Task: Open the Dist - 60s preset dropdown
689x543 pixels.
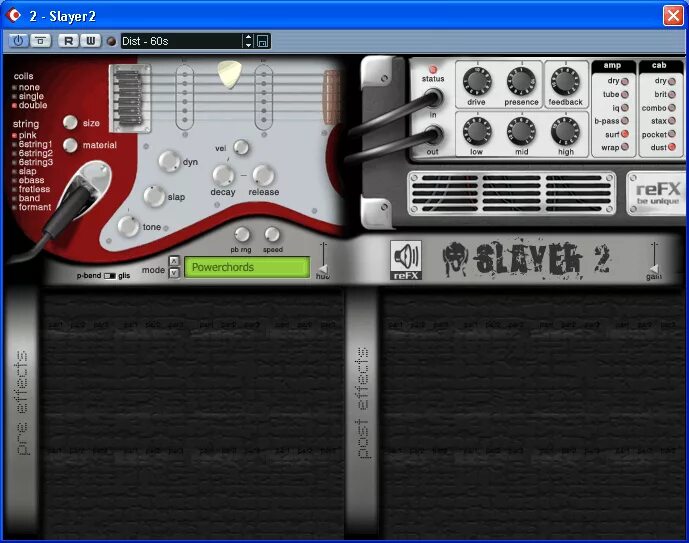Action: click(181, 41)
